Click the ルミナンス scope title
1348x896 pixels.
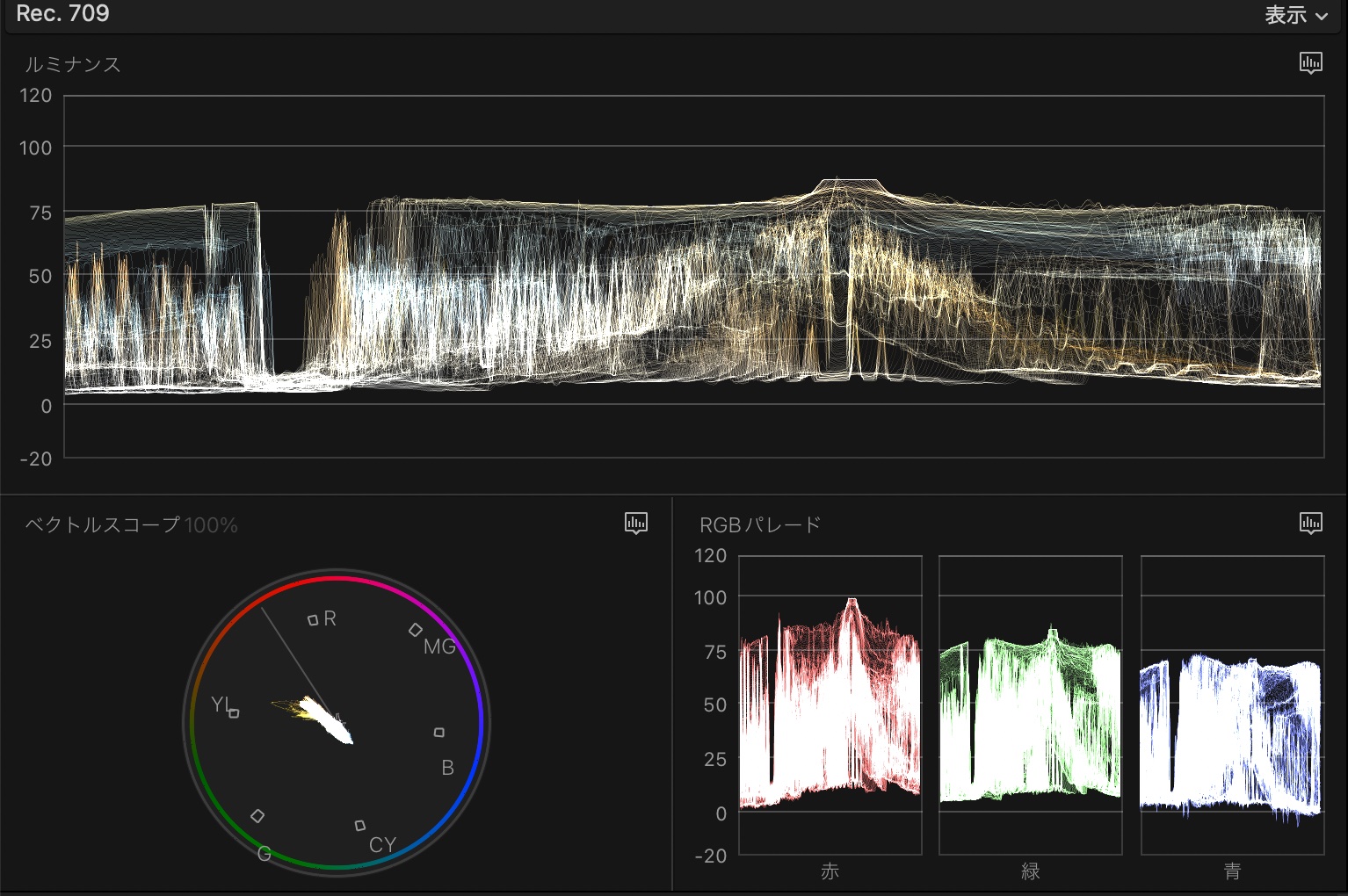pyautogui.click(x=72, y=64)
